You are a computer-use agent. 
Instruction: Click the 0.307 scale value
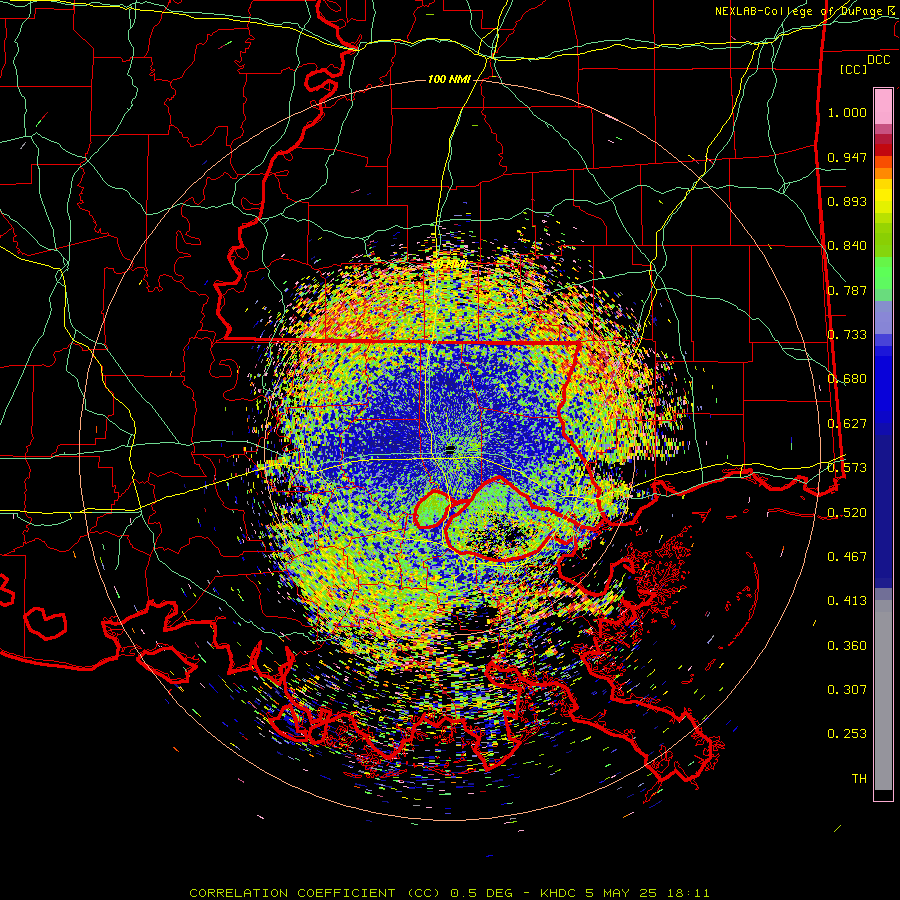tap(847, 690)
